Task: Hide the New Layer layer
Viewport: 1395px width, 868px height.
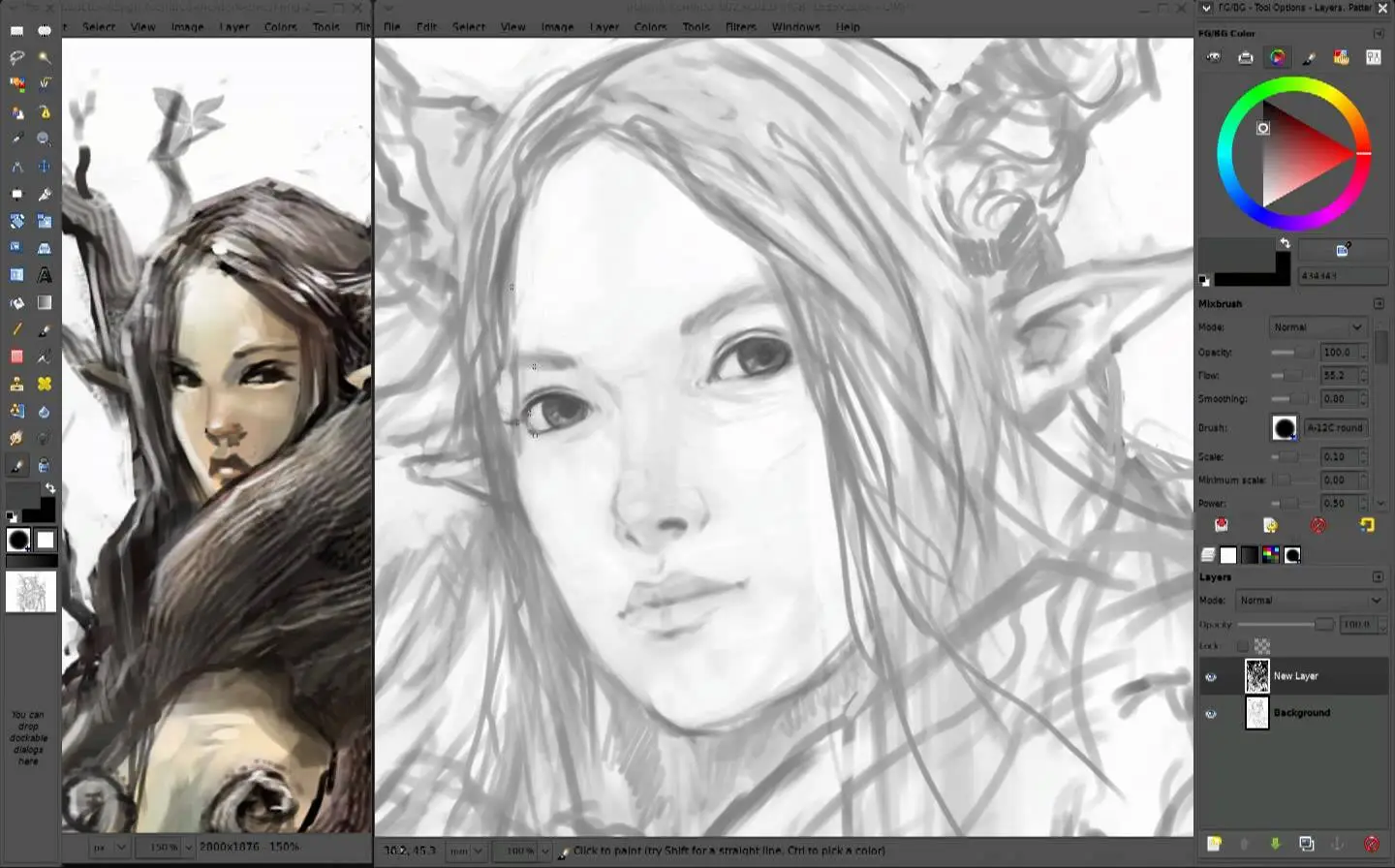Action: click(x=1211, y=677)
